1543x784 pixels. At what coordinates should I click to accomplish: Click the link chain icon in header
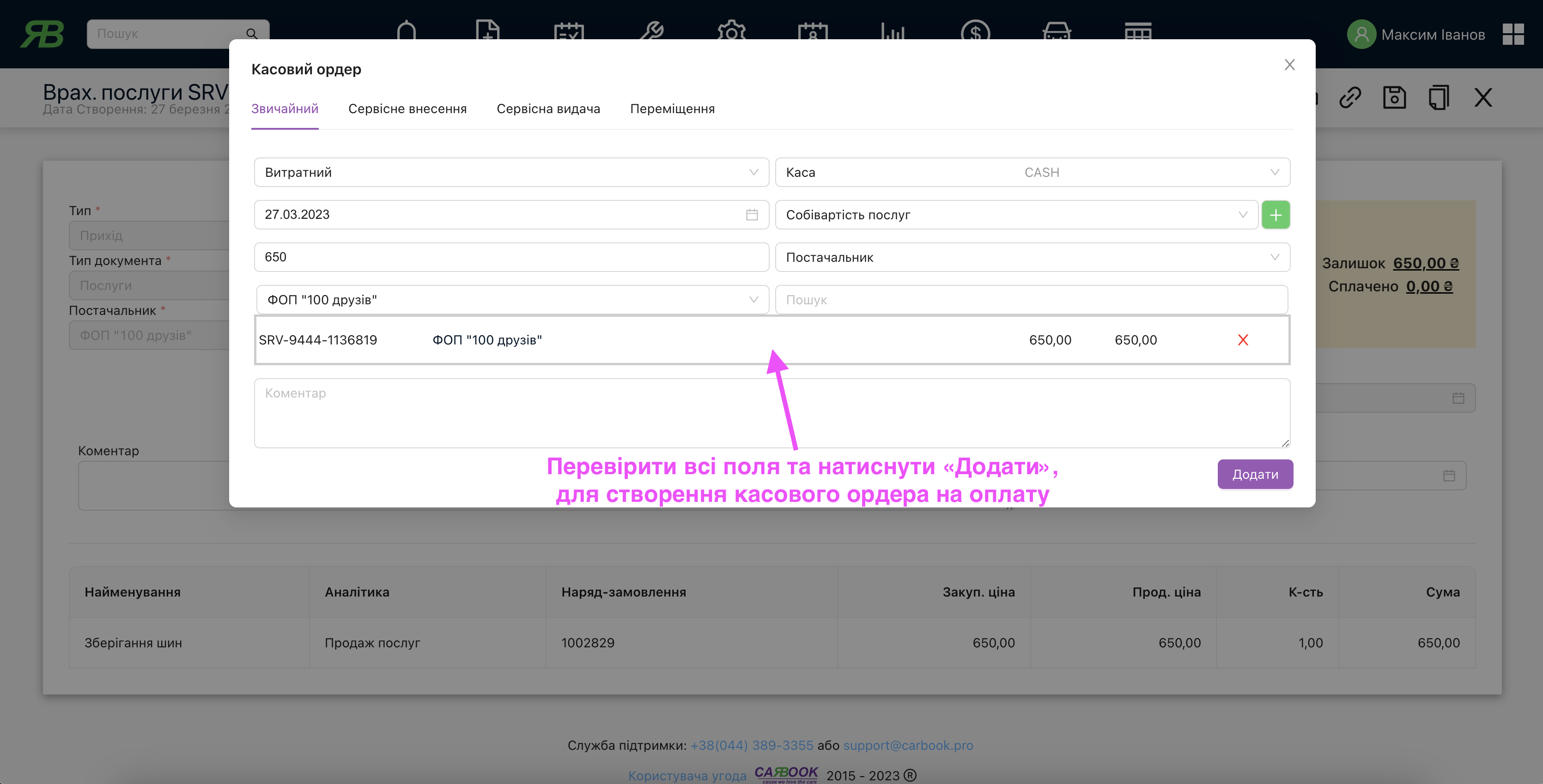click(x=1350, y=97)
